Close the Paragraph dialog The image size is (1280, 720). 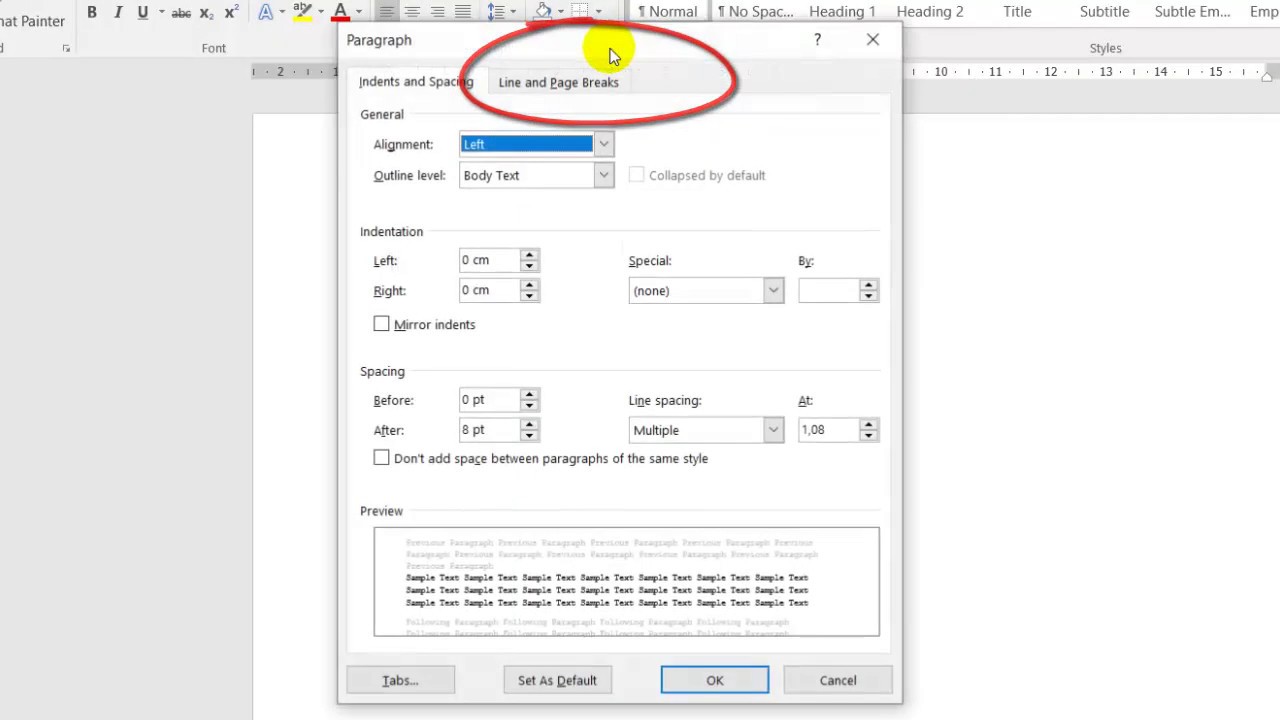coord(873,40)
